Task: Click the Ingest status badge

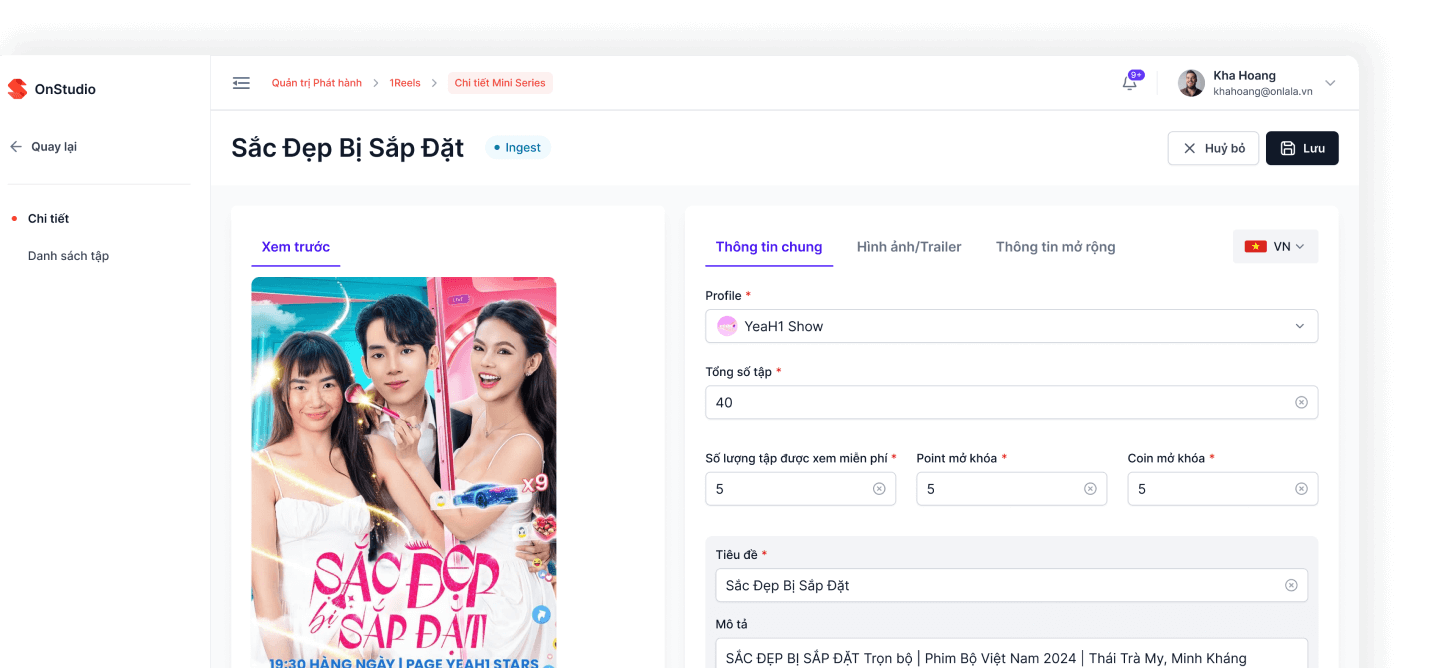Action: pos(518,148)
